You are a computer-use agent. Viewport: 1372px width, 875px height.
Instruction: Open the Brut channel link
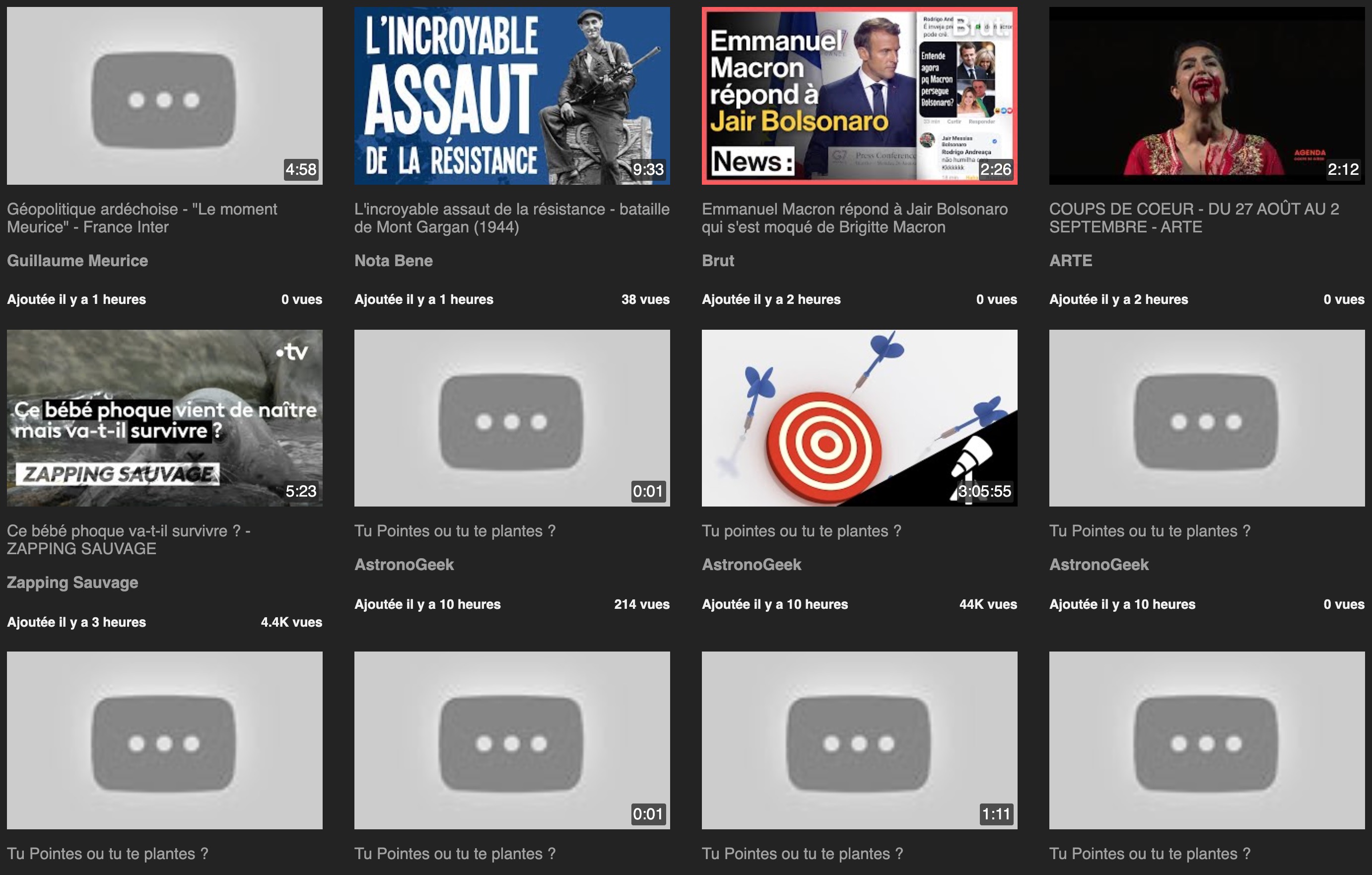718,261
